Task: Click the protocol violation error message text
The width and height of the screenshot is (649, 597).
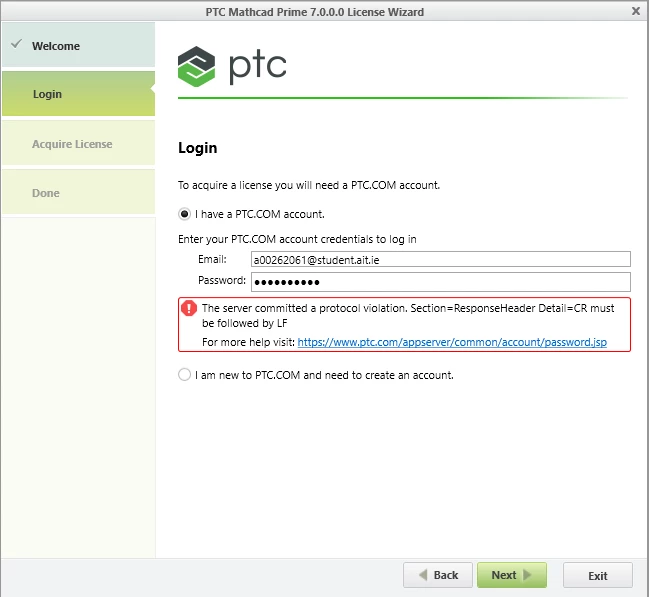Action: pos(408,315)
